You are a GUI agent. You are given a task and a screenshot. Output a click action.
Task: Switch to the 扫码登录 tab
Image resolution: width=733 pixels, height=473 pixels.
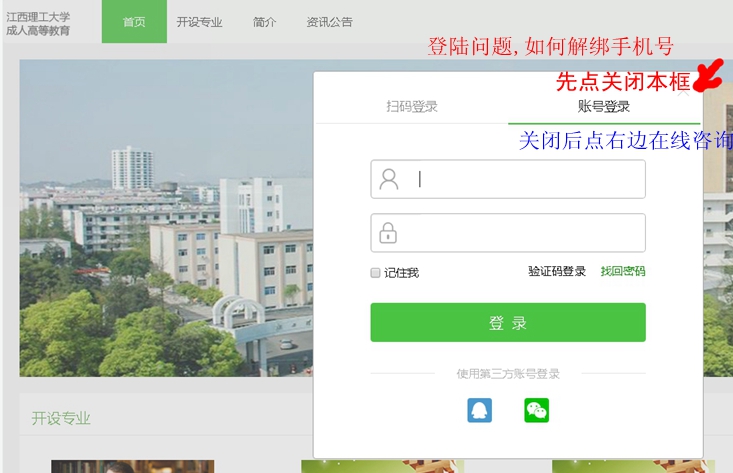point(412,107)
